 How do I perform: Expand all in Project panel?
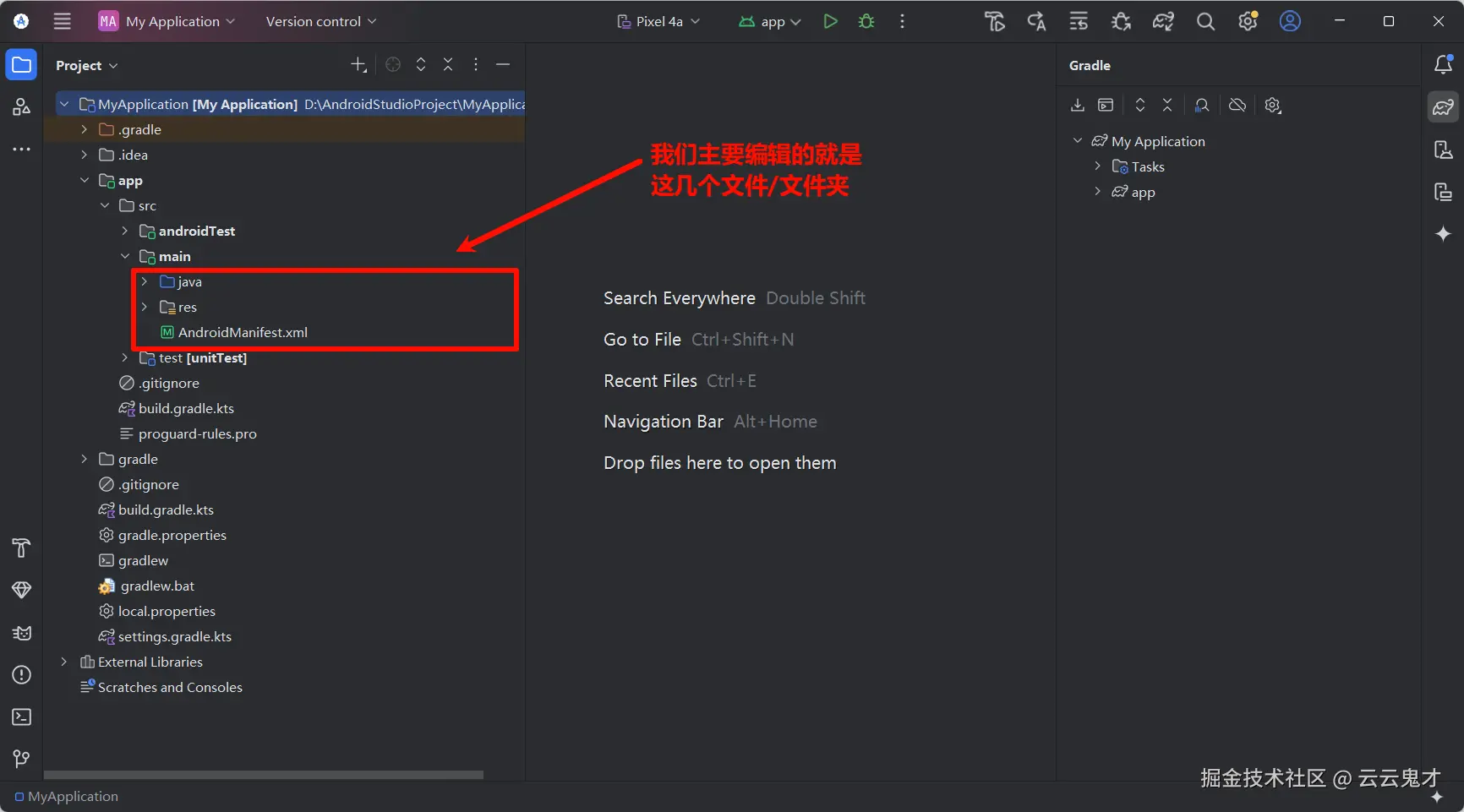click(x=421, y=64)
